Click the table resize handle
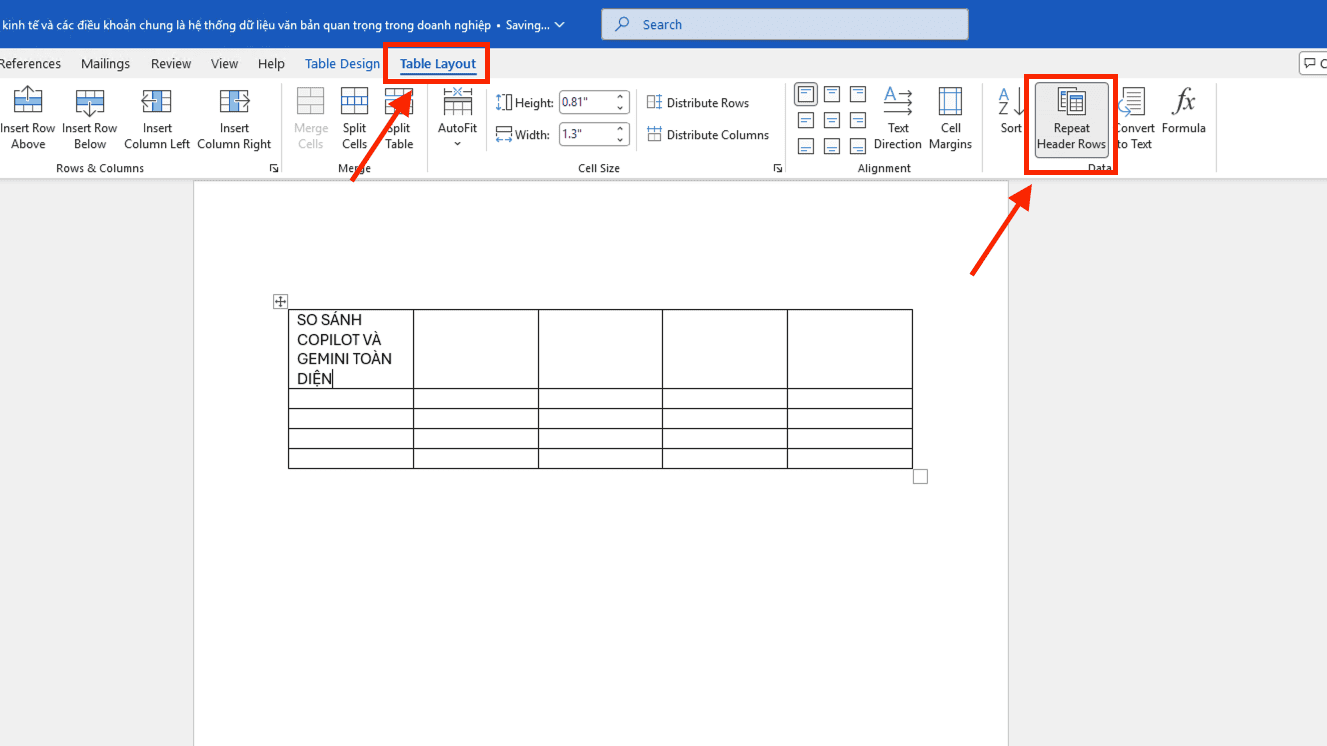The height and width of the screenshot is (746, 1327). [x=920, y=477]
